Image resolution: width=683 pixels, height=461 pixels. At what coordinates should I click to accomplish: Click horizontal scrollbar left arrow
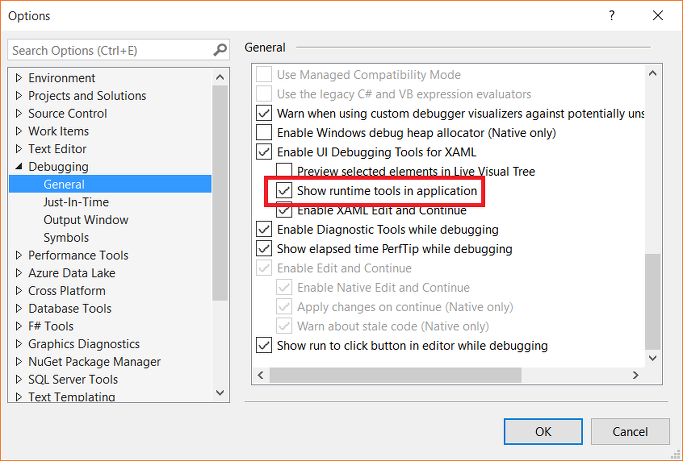260,375
